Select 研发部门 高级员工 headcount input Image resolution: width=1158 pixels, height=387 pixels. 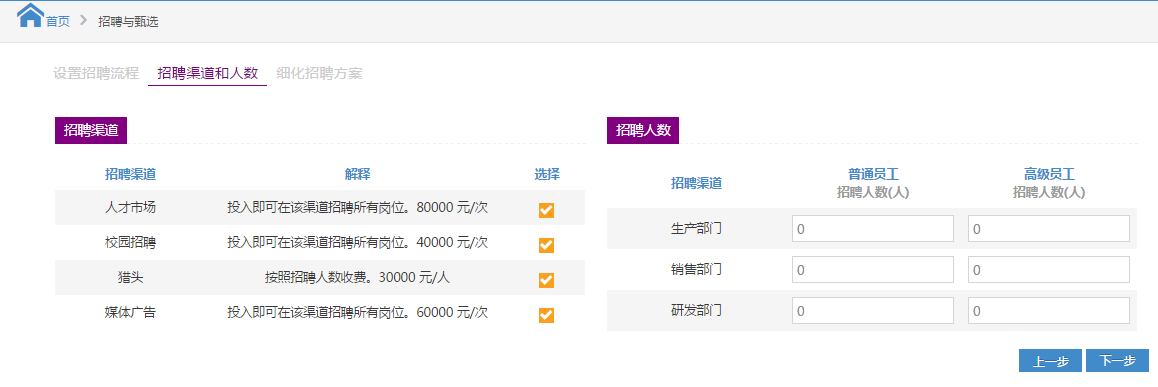1049,311
